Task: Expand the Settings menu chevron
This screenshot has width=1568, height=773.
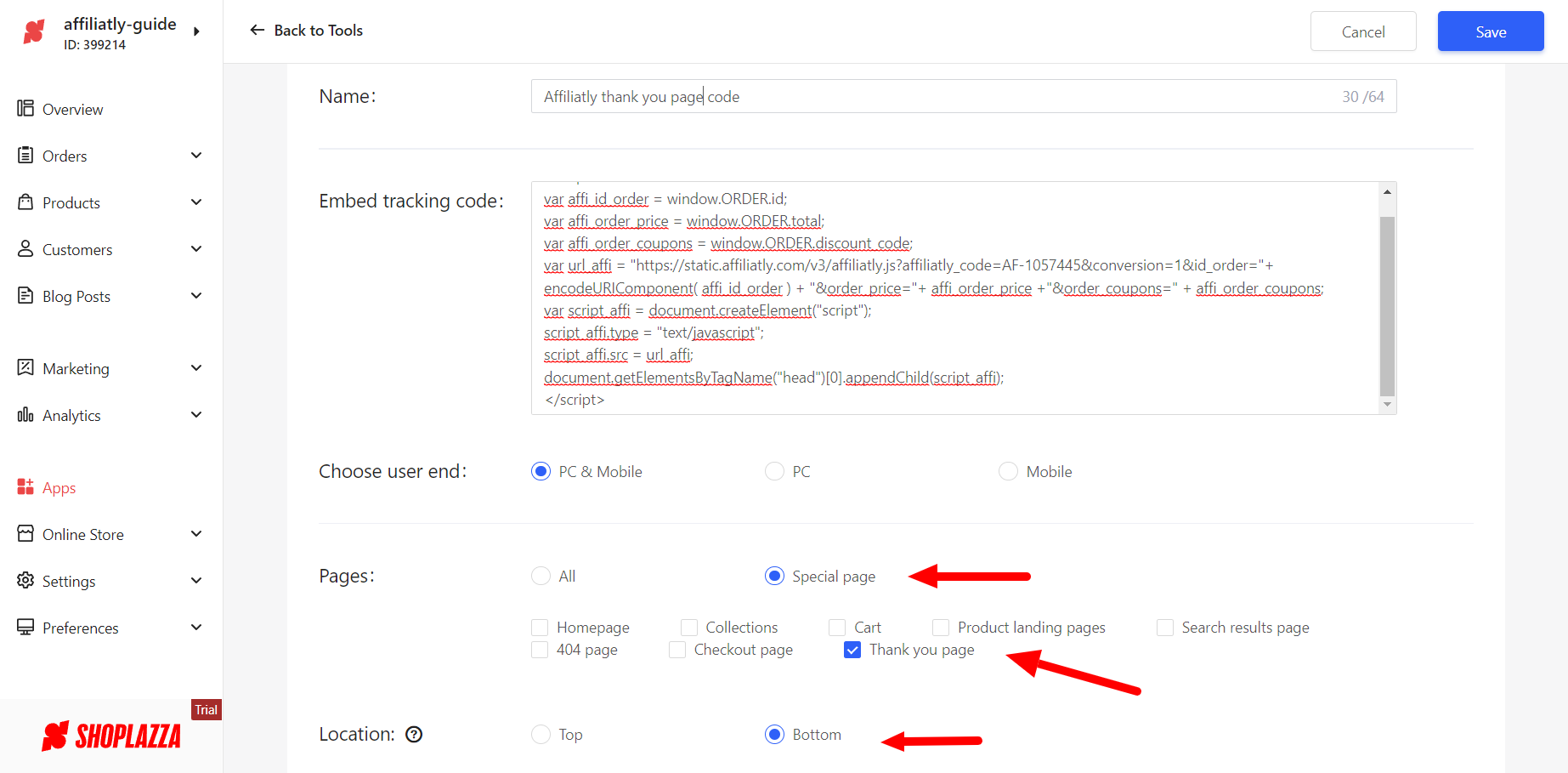Action: pos(196,581)
